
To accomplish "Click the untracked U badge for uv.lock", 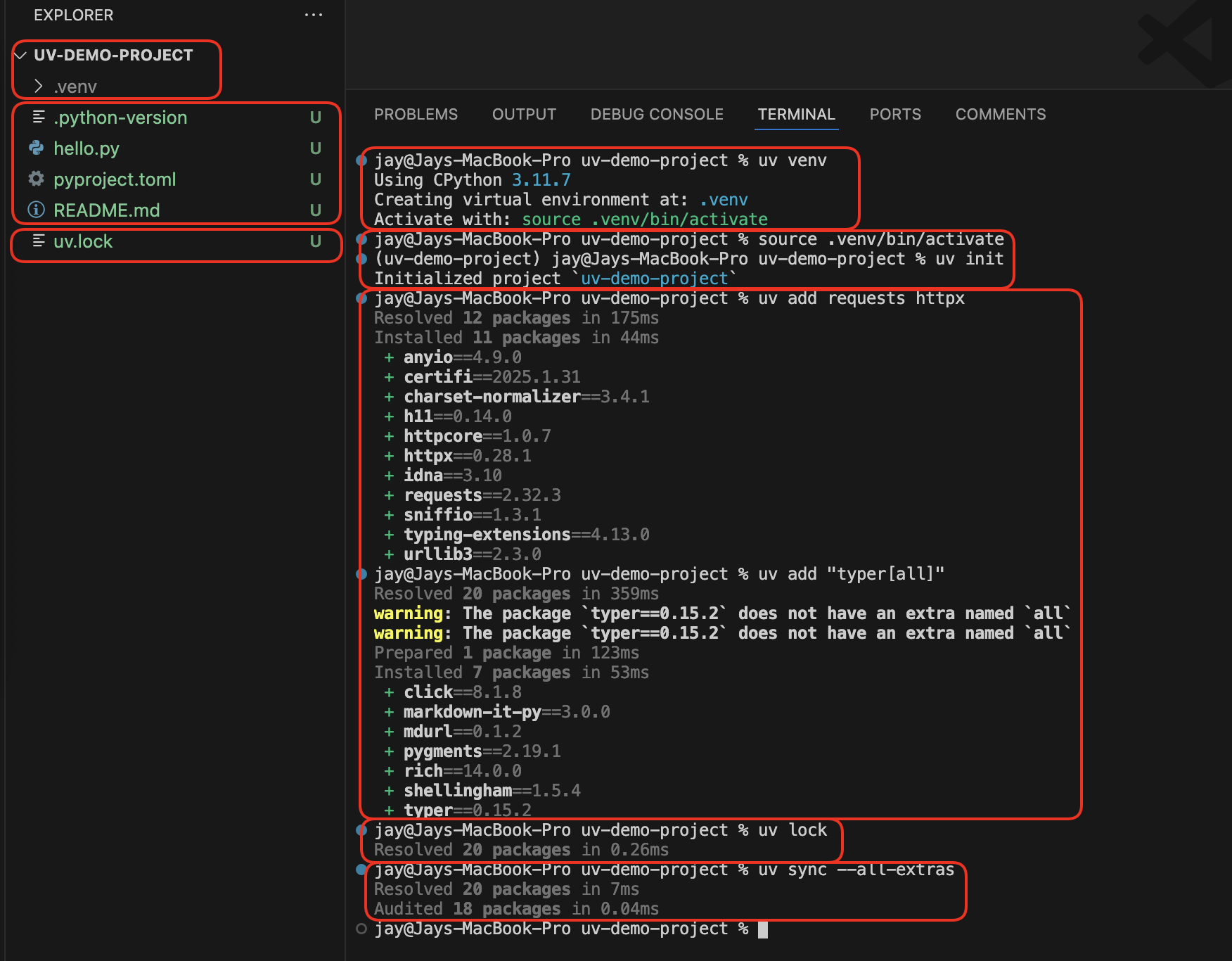I will pyautogui.click(x=316, y=241).
